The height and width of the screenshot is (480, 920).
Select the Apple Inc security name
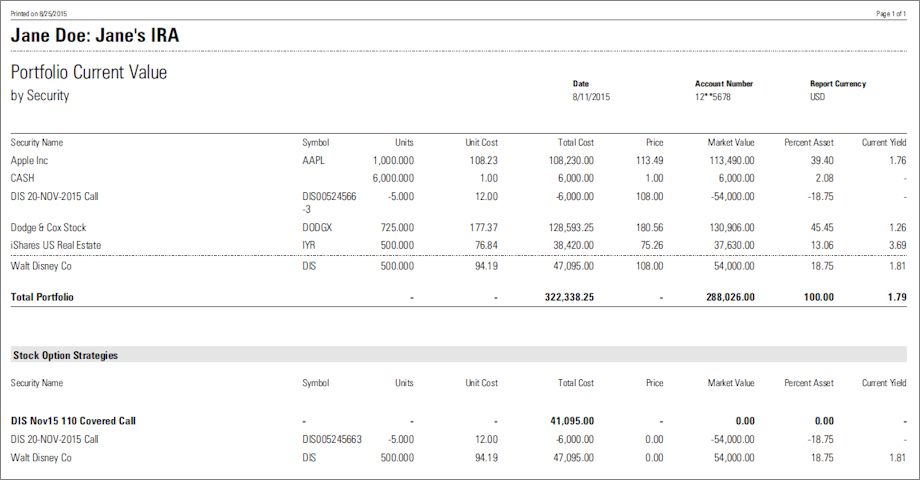[x=29, y=160]
